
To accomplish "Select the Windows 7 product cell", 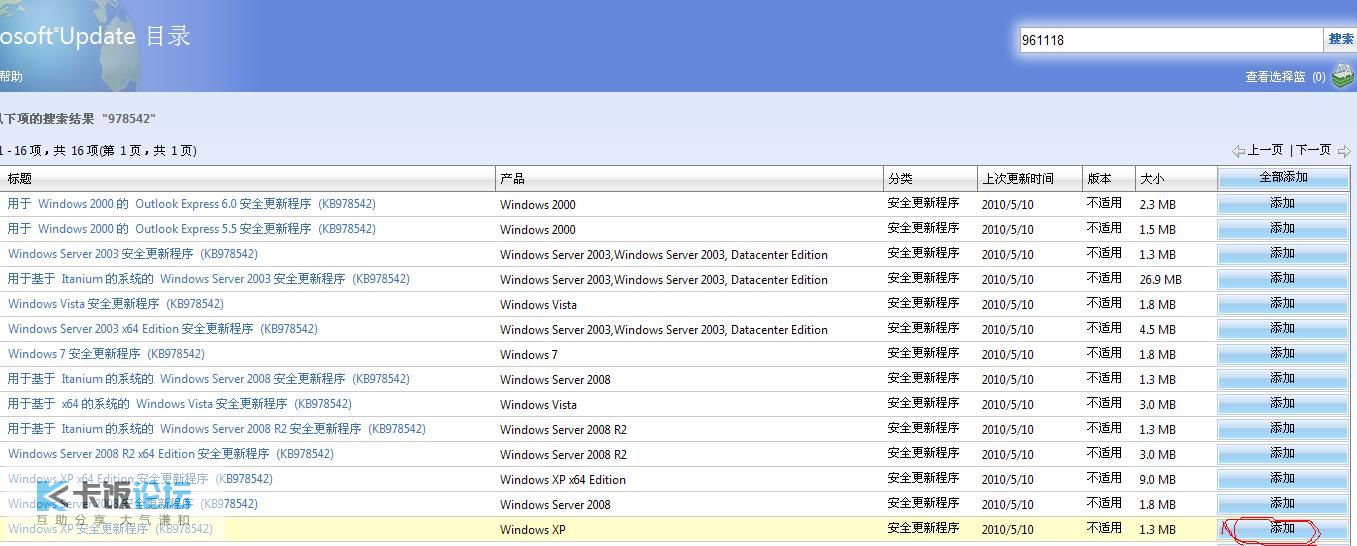I will (x=529, y=355).
